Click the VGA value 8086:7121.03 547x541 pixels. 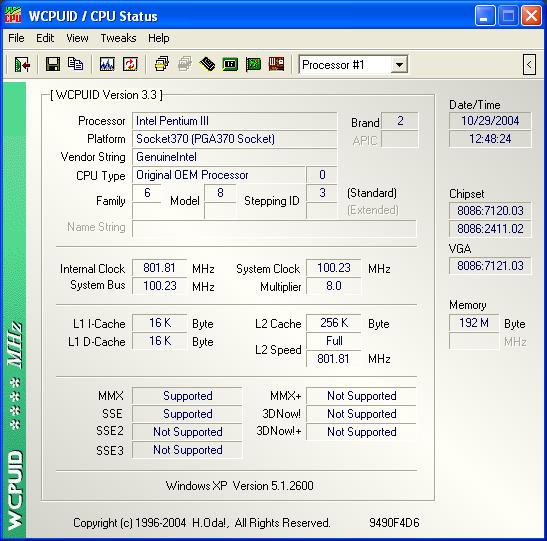pyautogui.click(x=490, y=266)
